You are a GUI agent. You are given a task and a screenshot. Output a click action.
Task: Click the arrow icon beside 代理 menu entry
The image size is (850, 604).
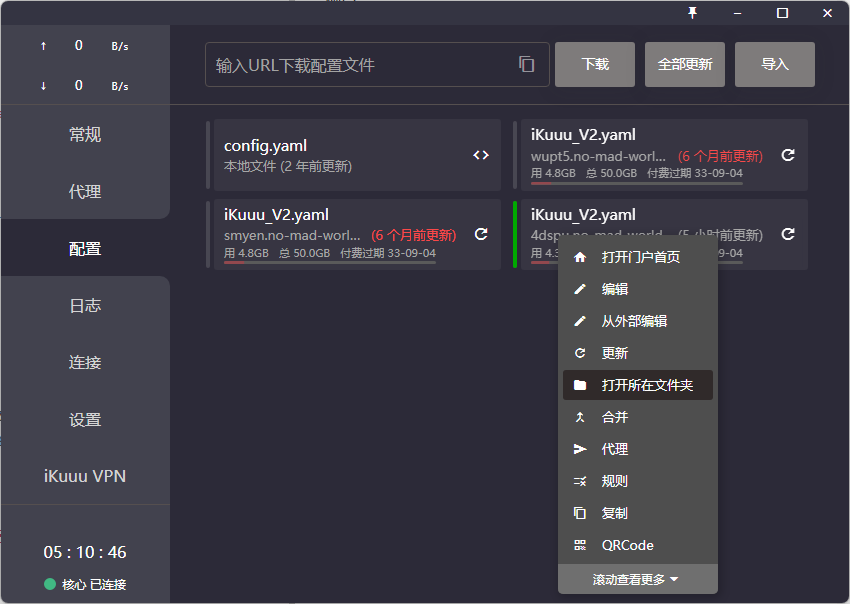click(x=580, y=449)
